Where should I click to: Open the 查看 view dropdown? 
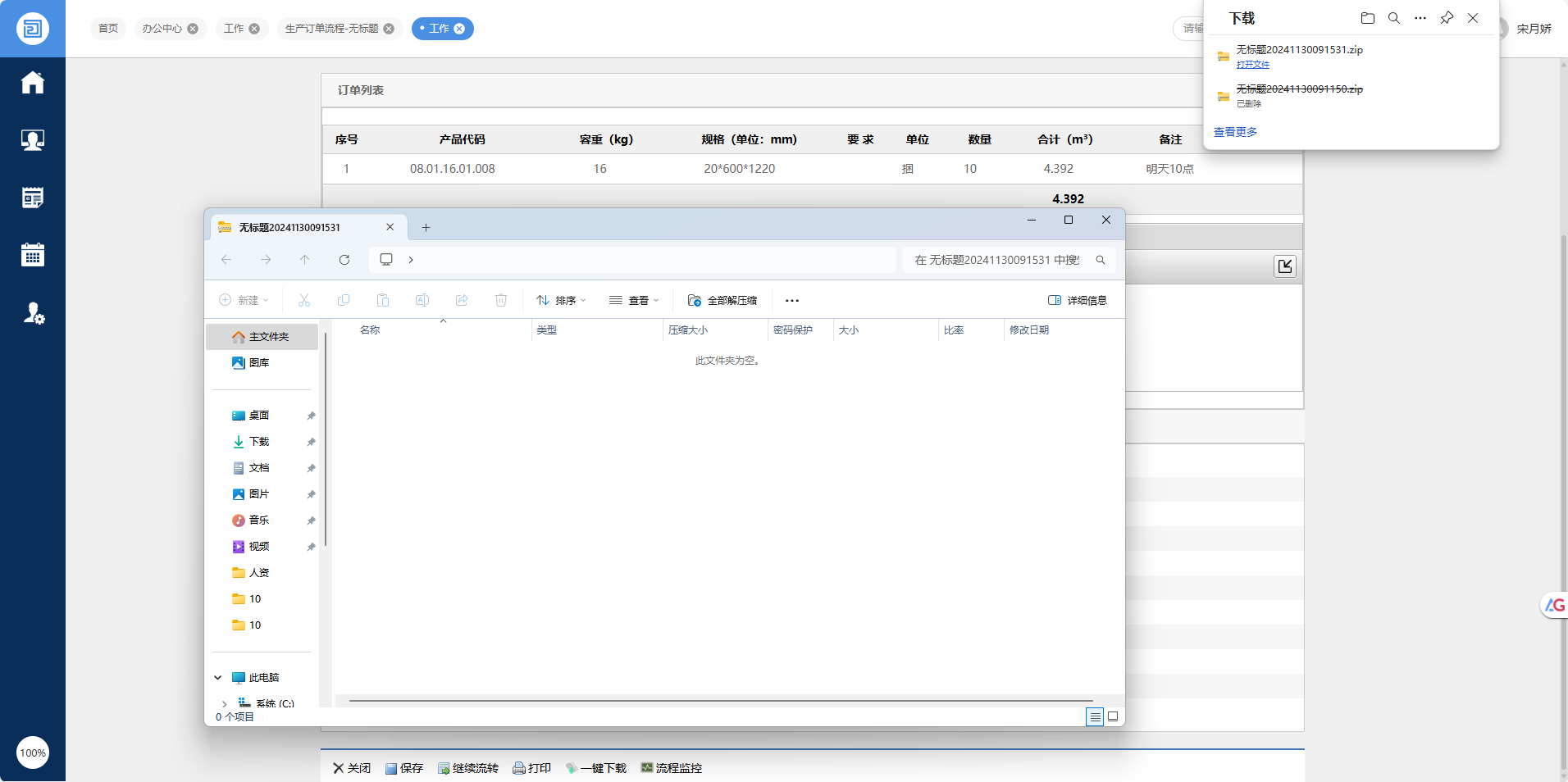[634, 300]
